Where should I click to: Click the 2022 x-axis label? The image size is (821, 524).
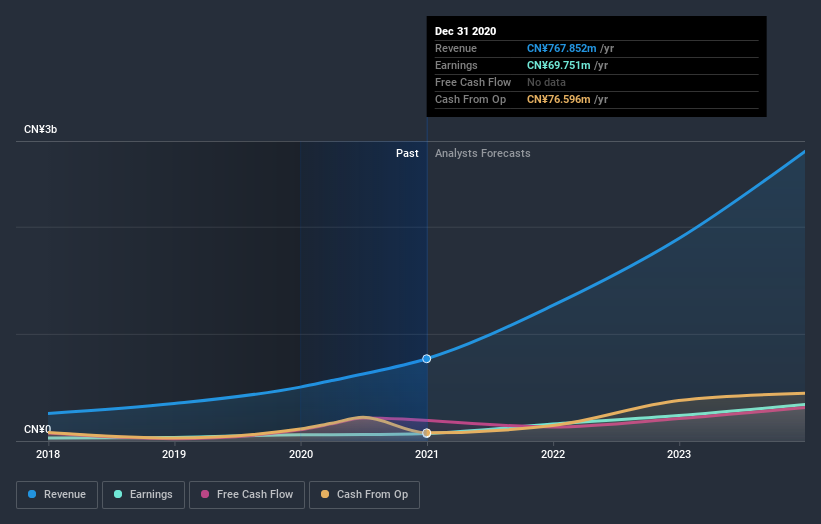pos(553,454)
